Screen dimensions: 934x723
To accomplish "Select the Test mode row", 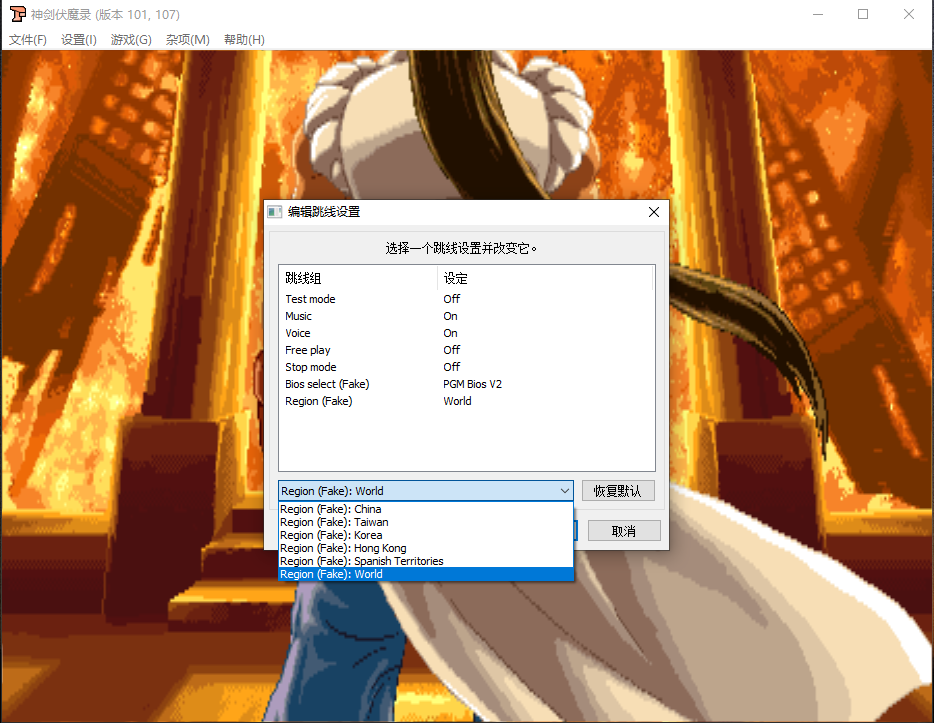I will (467, 299).
